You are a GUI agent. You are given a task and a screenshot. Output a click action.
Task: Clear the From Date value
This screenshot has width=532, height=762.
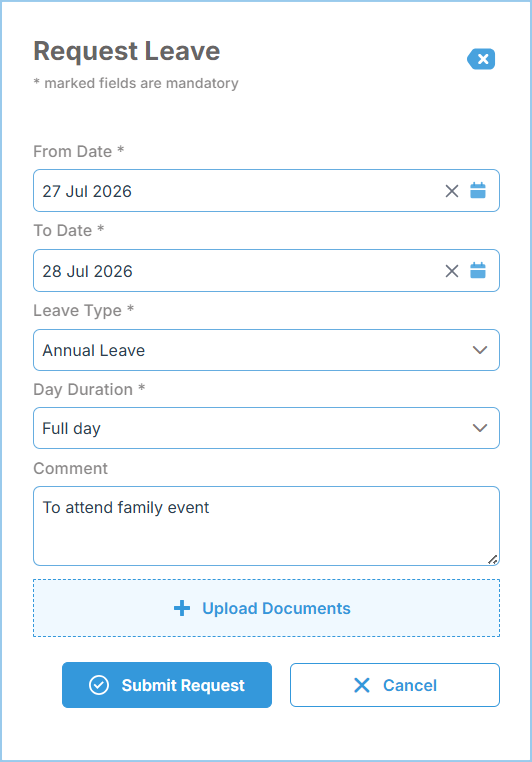pos(452,191)
